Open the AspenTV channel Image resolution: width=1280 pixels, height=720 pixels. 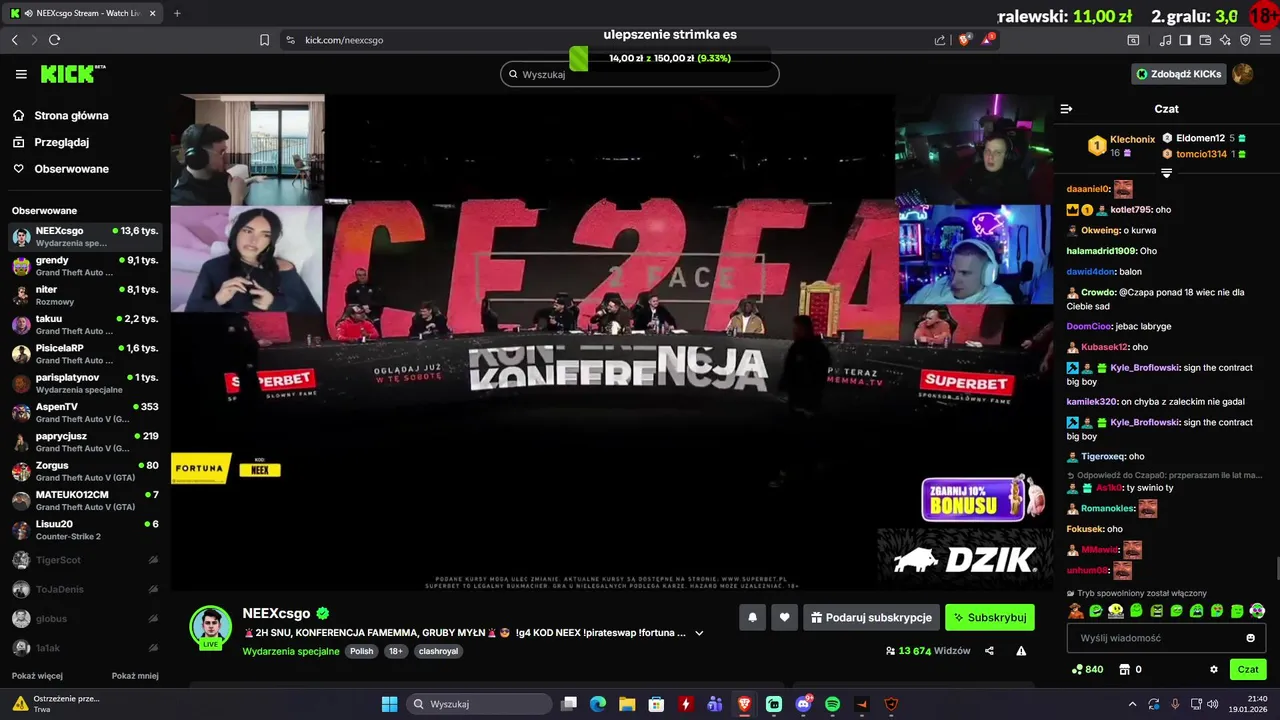tap(84, 412)
